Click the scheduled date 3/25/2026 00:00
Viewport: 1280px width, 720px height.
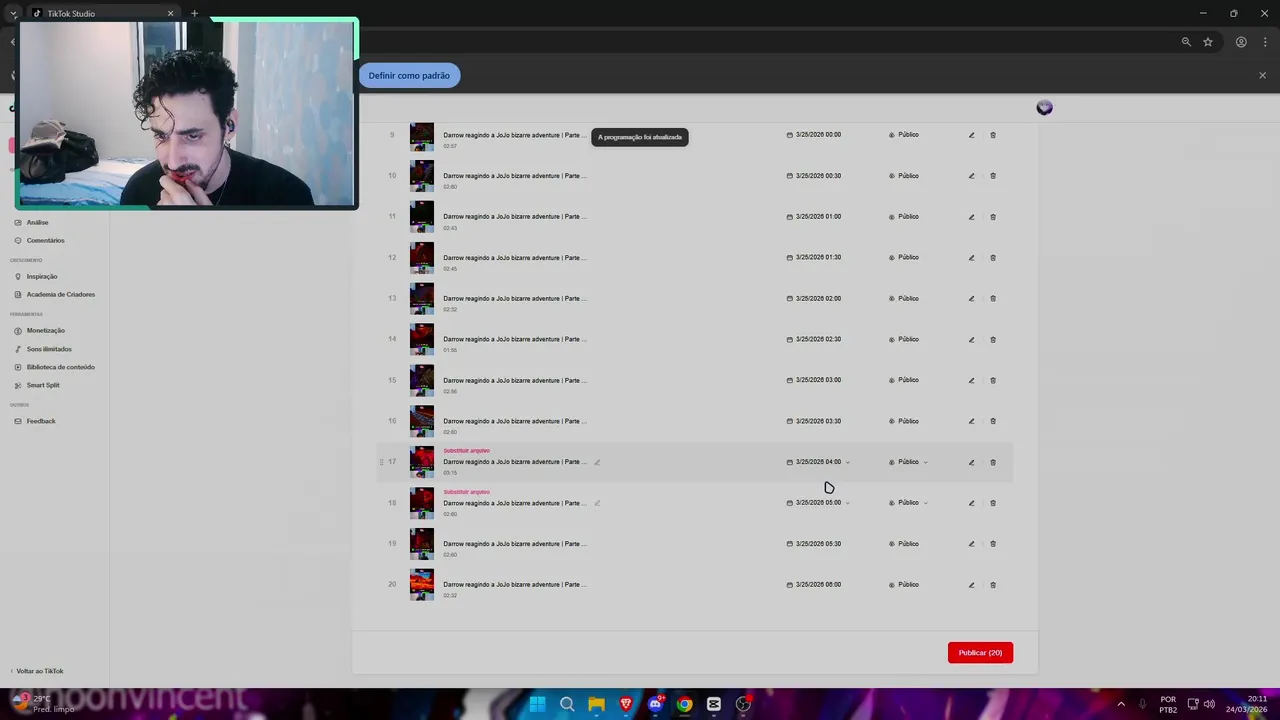coord(818,135)
